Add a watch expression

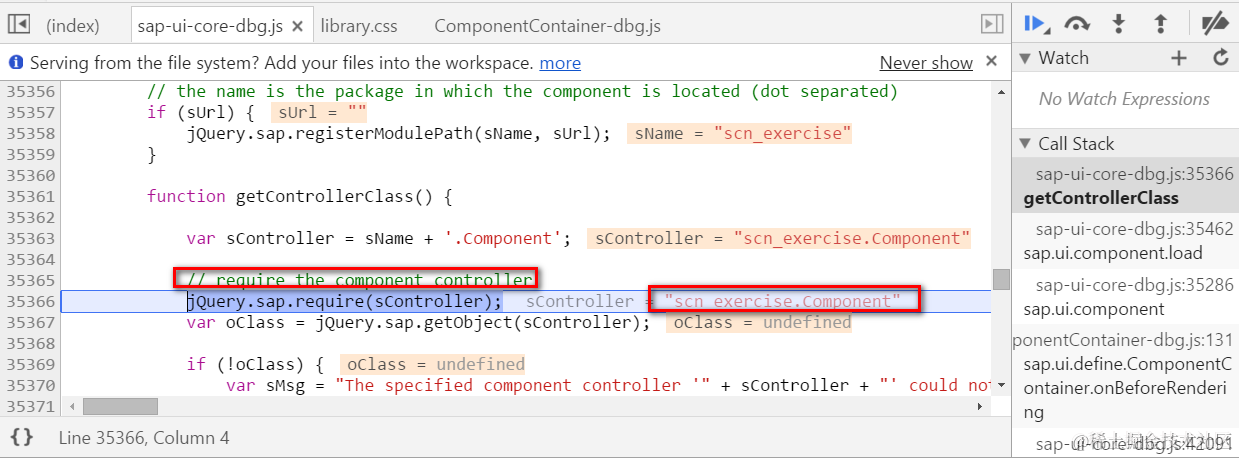point(1179,58)
